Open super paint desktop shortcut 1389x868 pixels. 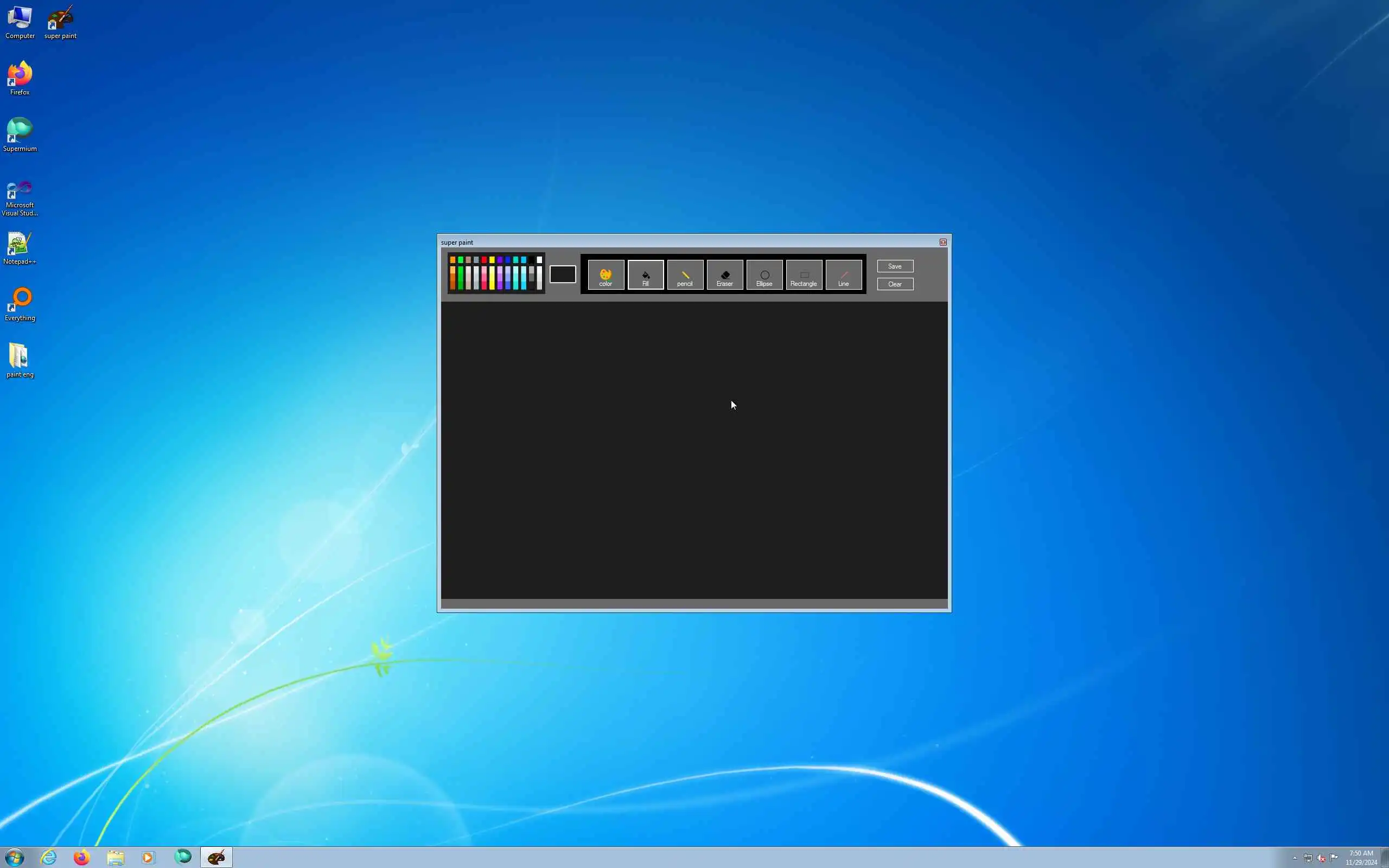tap(60, 22)
